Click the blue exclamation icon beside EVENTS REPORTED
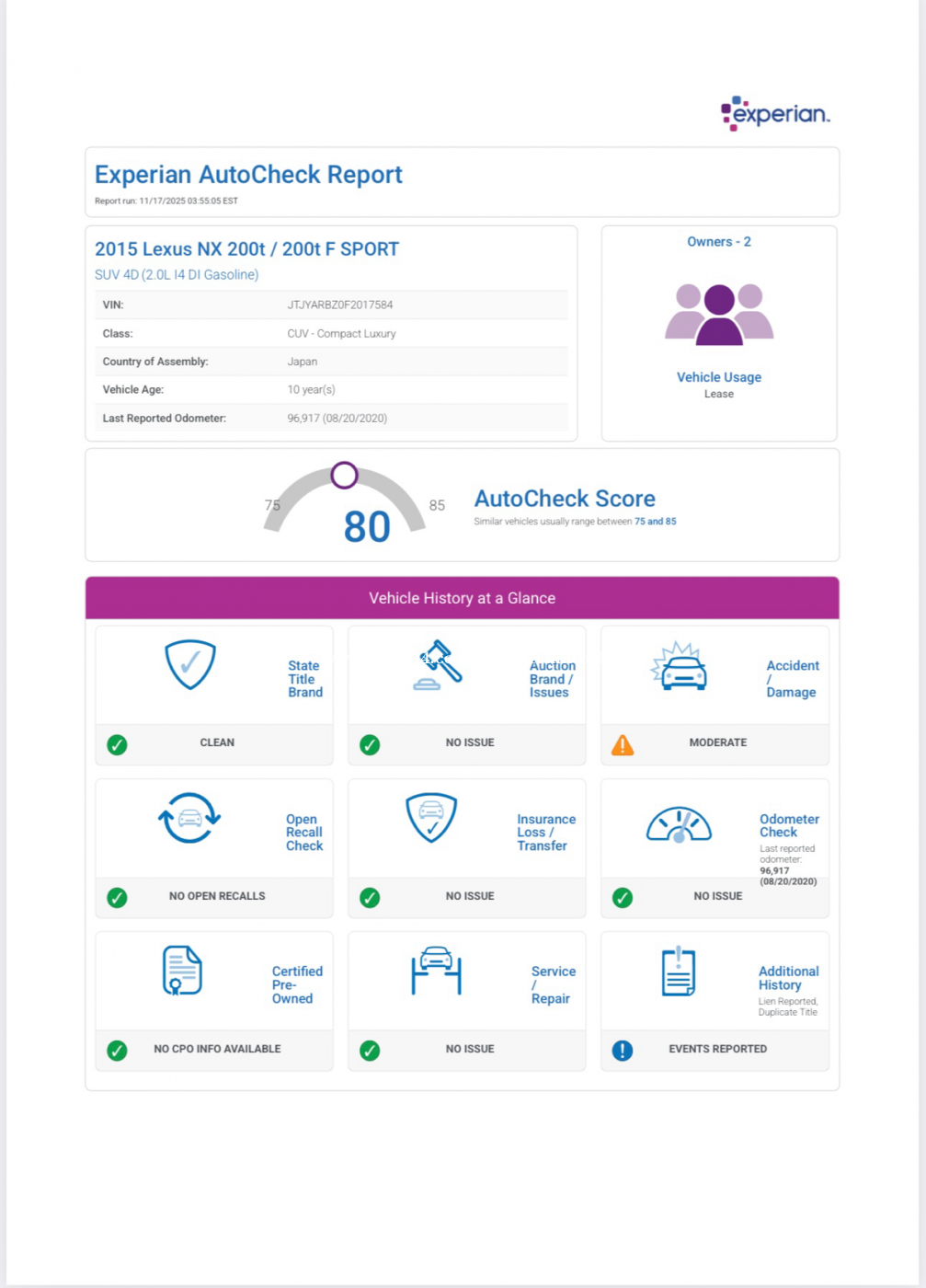The height and width of the screenshot is (1288, 926). coord(623,1050)
